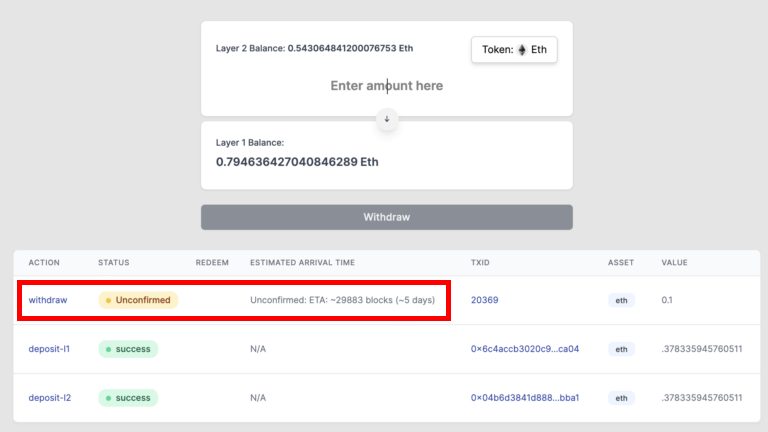
Task: Click the Ethereum logo in token selector
Action: coord(521,50)
